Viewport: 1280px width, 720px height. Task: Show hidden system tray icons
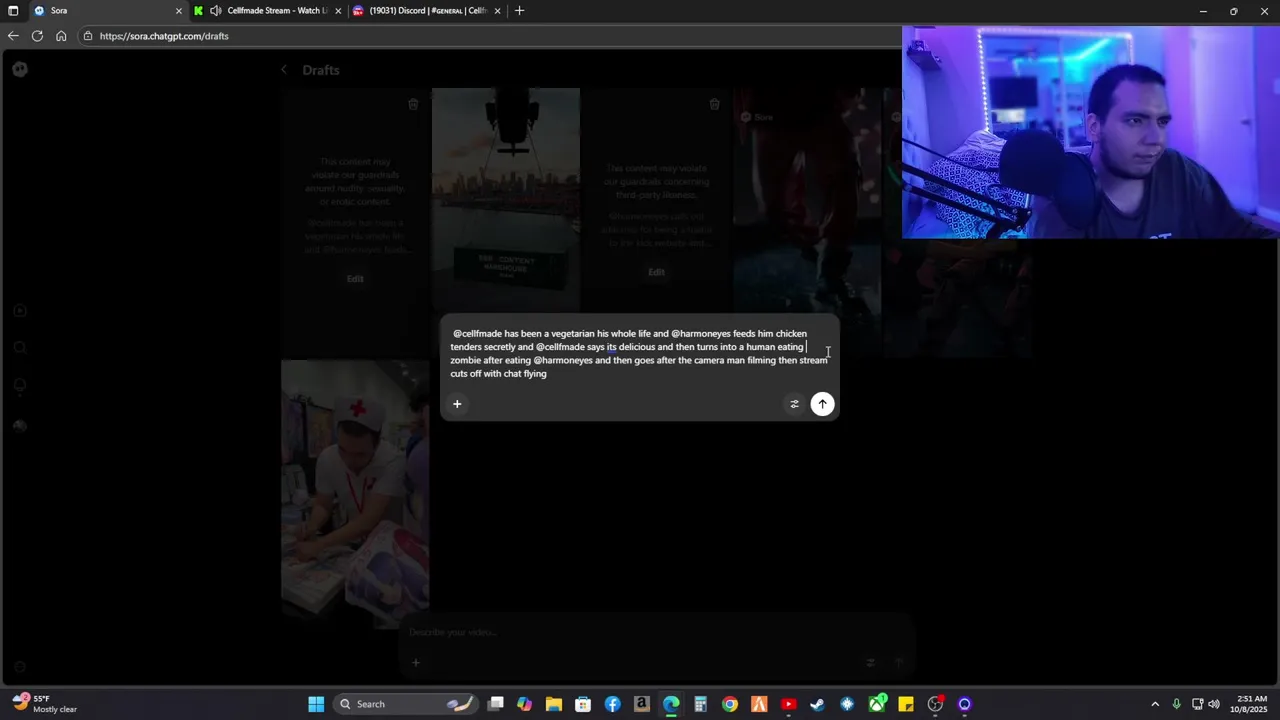pos(1155,704)
